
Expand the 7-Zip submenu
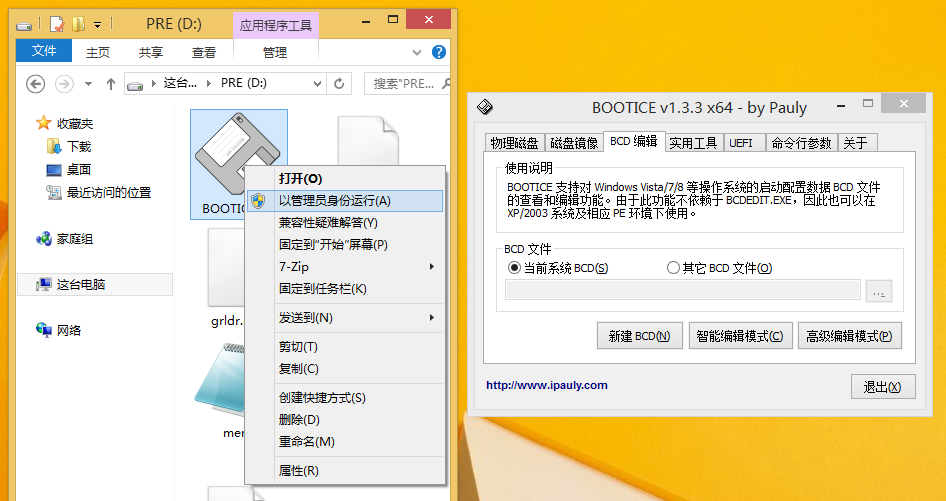432,266
